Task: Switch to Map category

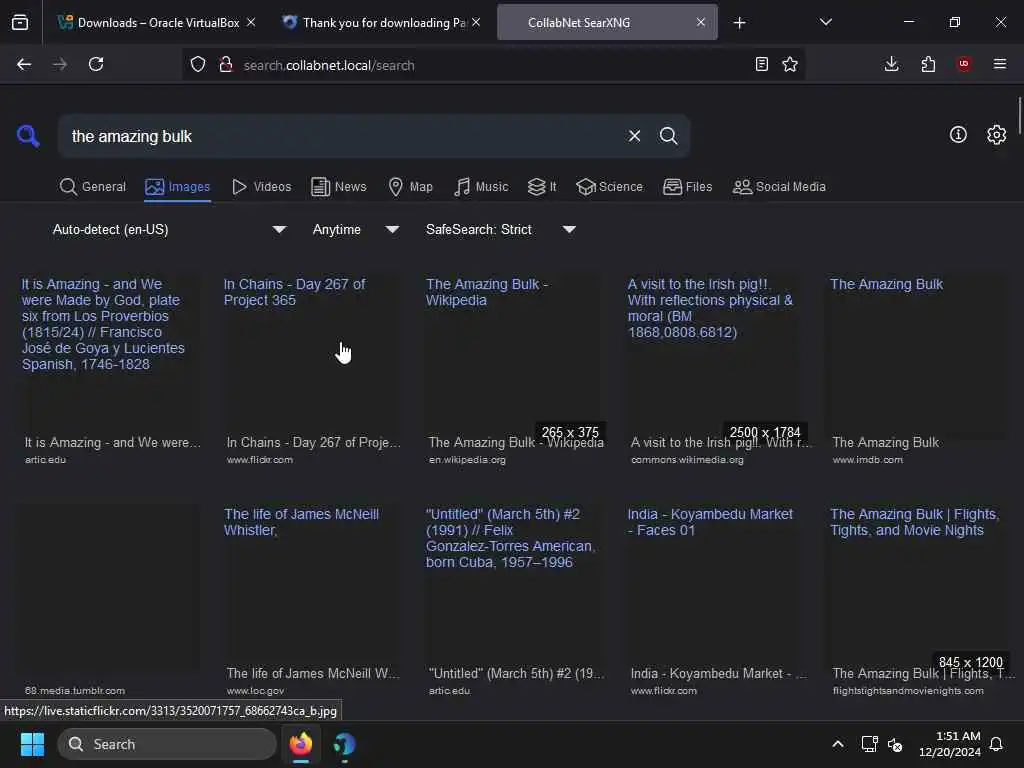Action: [411, 187]
